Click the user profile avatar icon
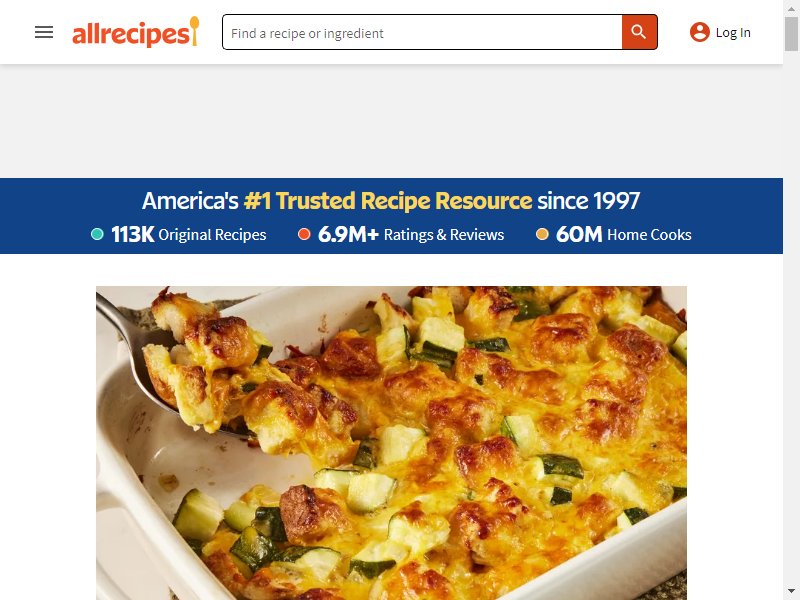 [x=699, y=32]
